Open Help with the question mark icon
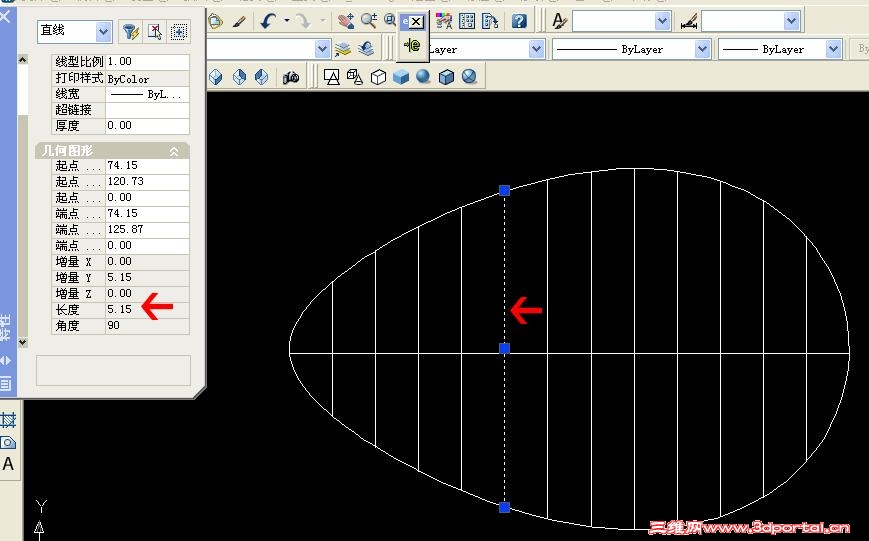Screen dimensions: 869x541 [x=519, y=21]
